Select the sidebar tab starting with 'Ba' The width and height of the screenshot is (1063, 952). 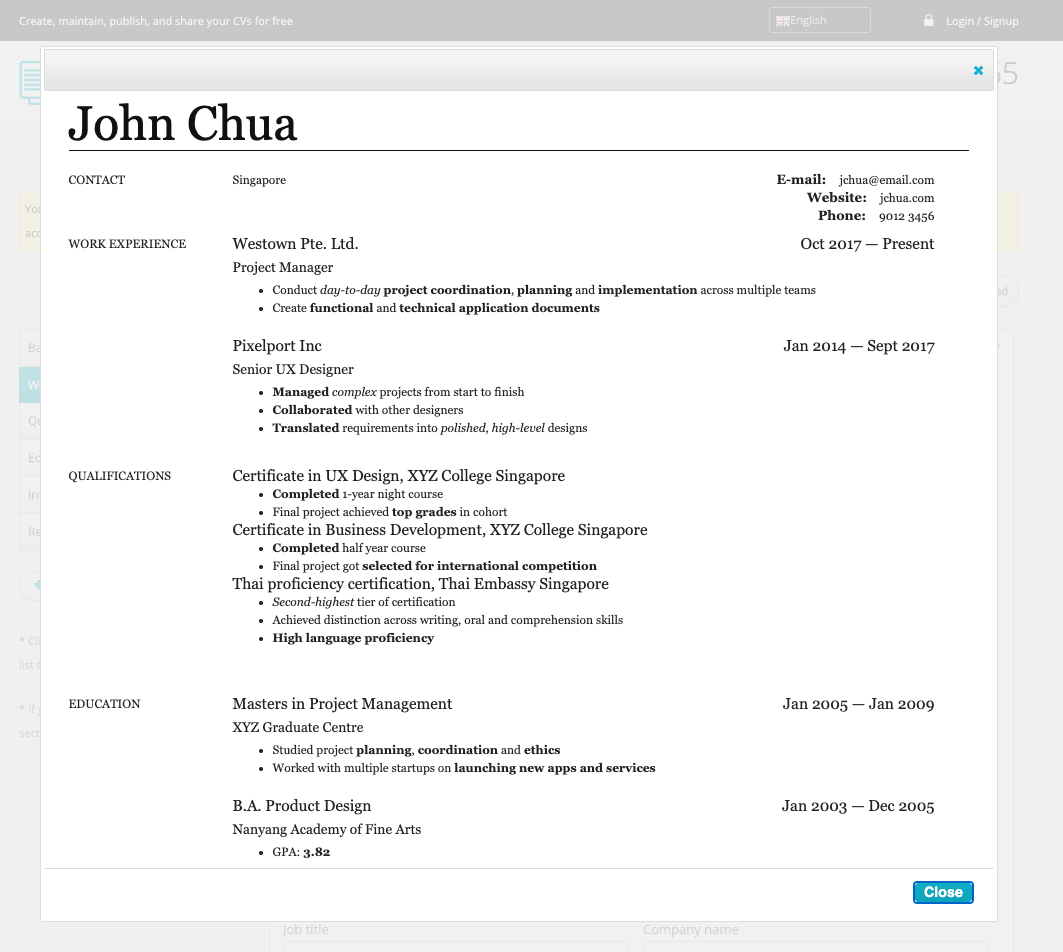30,348
